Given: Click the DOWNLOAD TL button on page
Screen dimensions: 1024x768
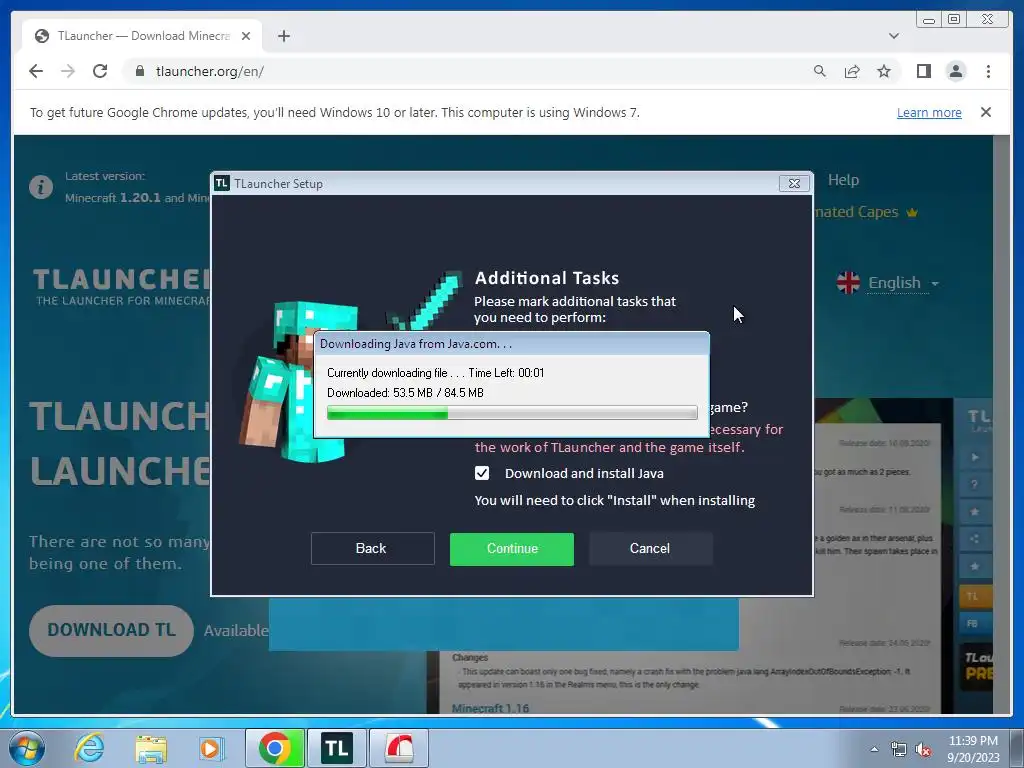Looking at the screenshot, I should (111, 630).
